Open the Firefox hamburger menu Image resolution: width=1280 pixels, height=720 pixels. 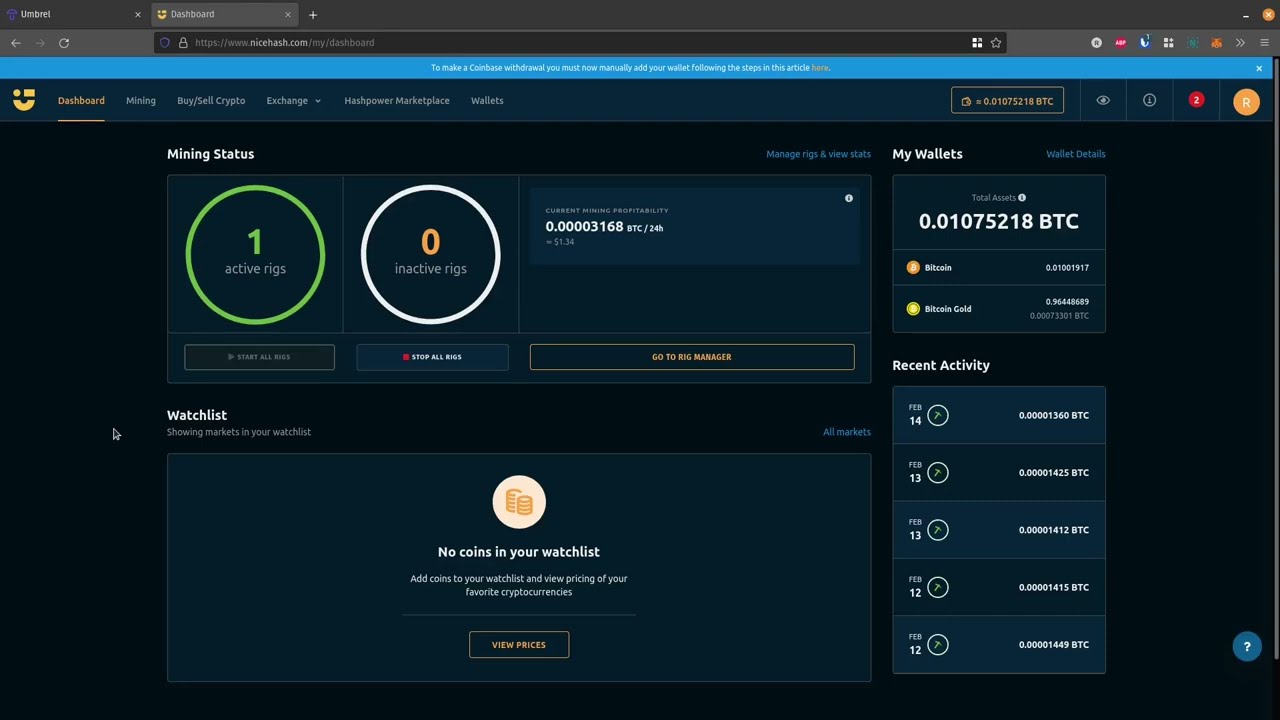tap(1264, 43)
